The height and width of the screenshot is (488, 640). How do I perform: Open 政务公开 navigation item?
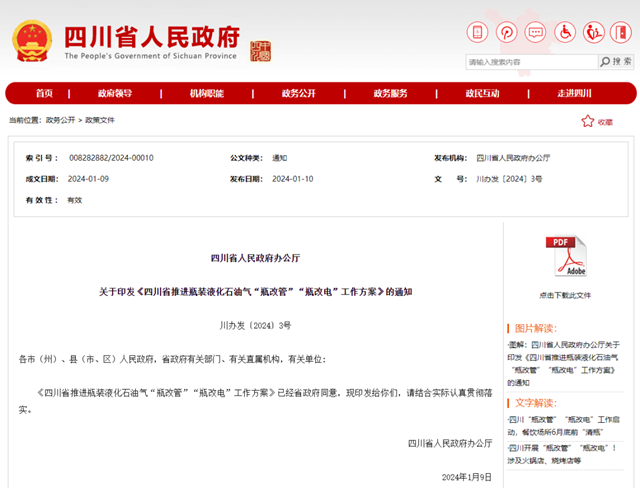[x=299, y=93]
